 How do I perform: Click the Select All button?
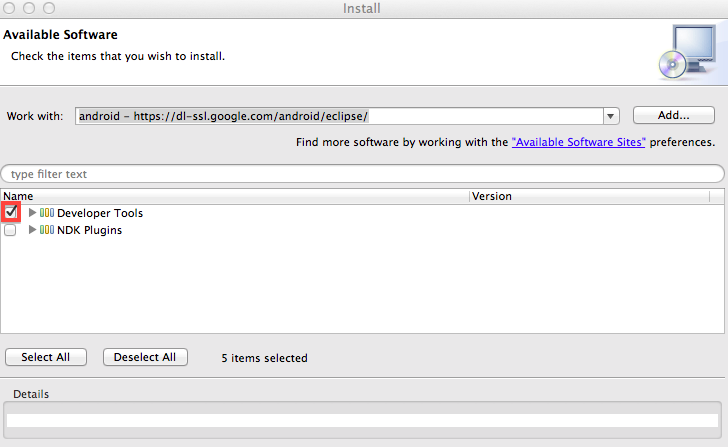pyautogui.click(x=46, y=357)
